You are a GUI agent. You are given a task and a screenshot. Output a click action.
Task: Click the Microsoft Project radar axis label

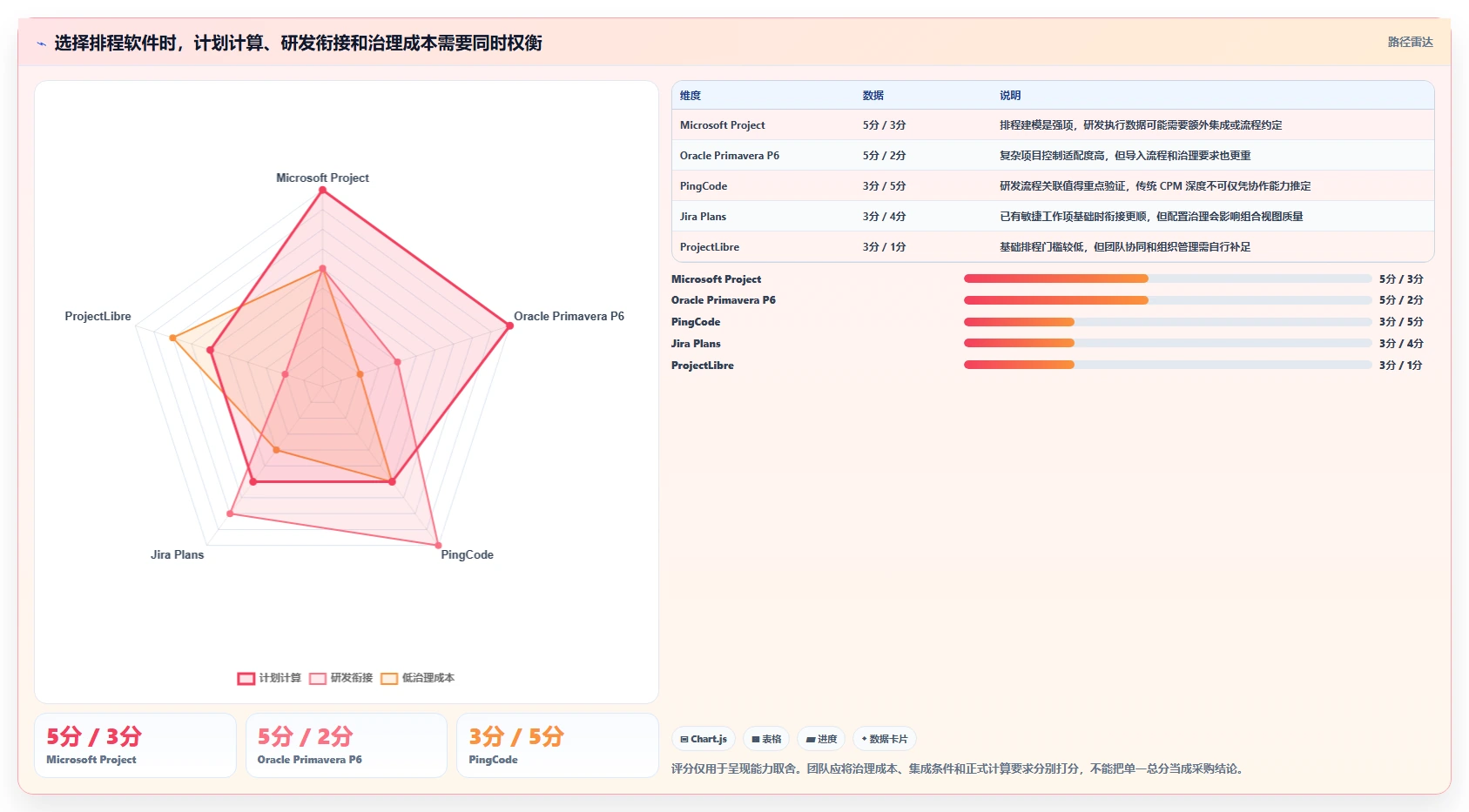coord(322,178)
